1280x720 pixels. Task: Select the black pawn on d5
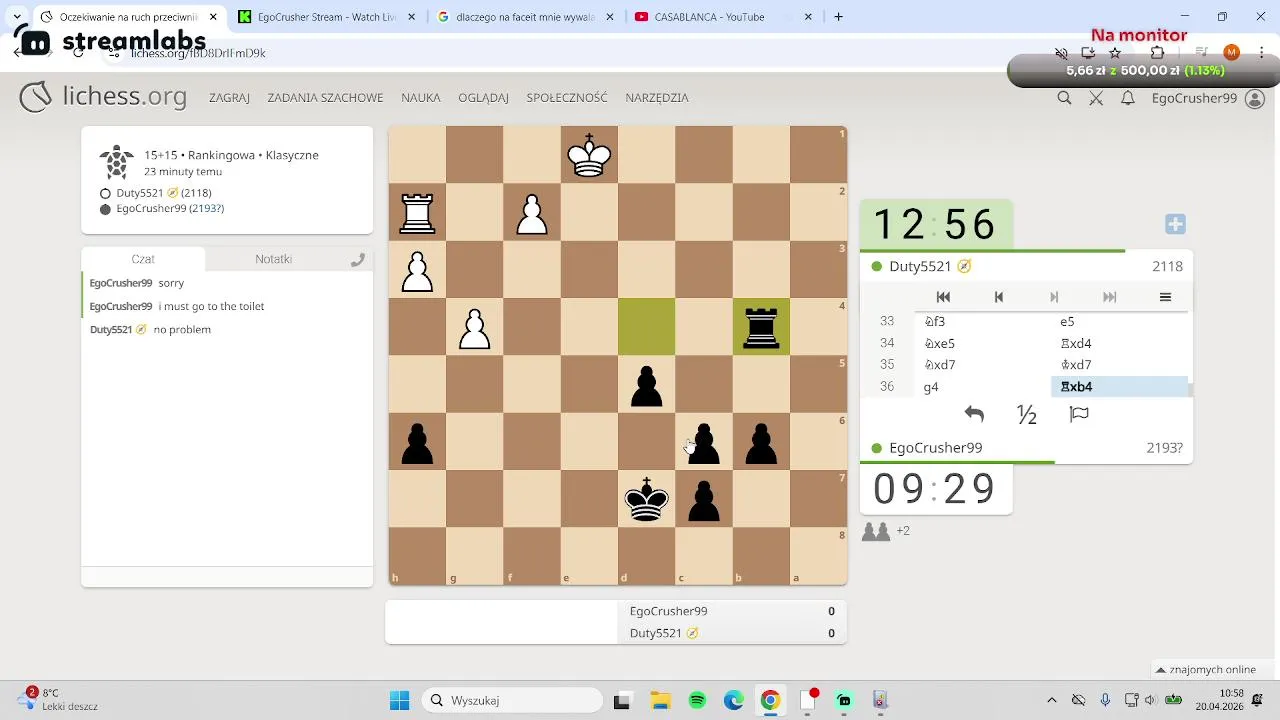coord(647,385)
